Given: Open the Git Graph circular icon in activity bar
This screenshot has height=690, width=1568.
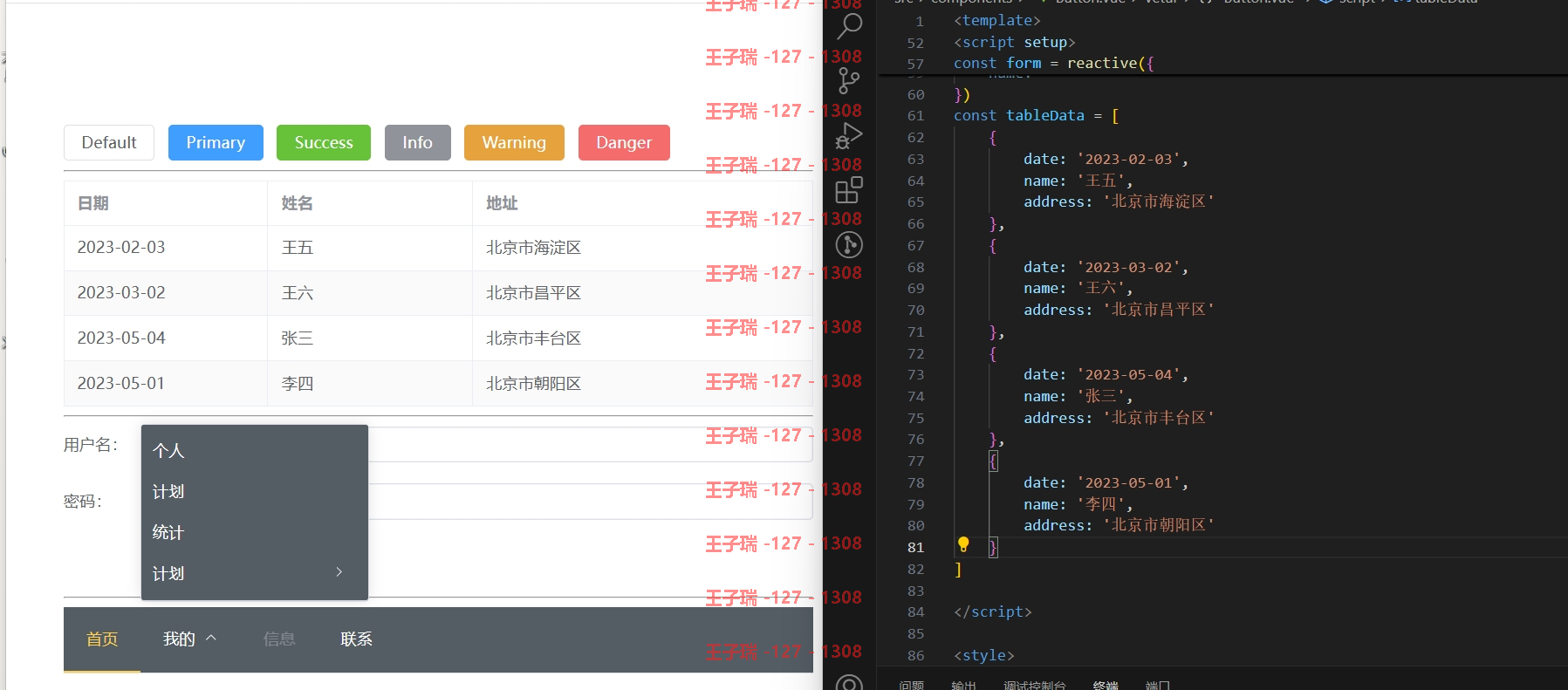Looking at the screenshot, I should pyautogui.click(x=849, y=244).
